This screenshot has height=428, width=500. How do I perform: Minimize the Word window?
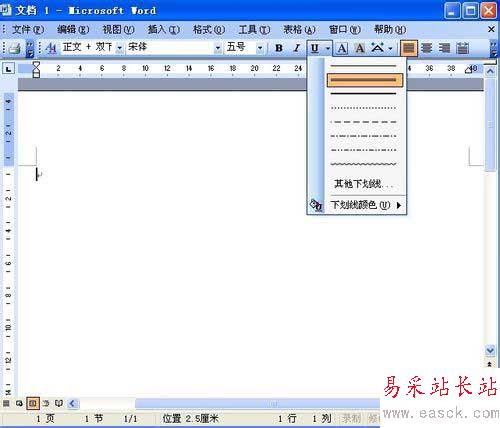coord(452,11)
